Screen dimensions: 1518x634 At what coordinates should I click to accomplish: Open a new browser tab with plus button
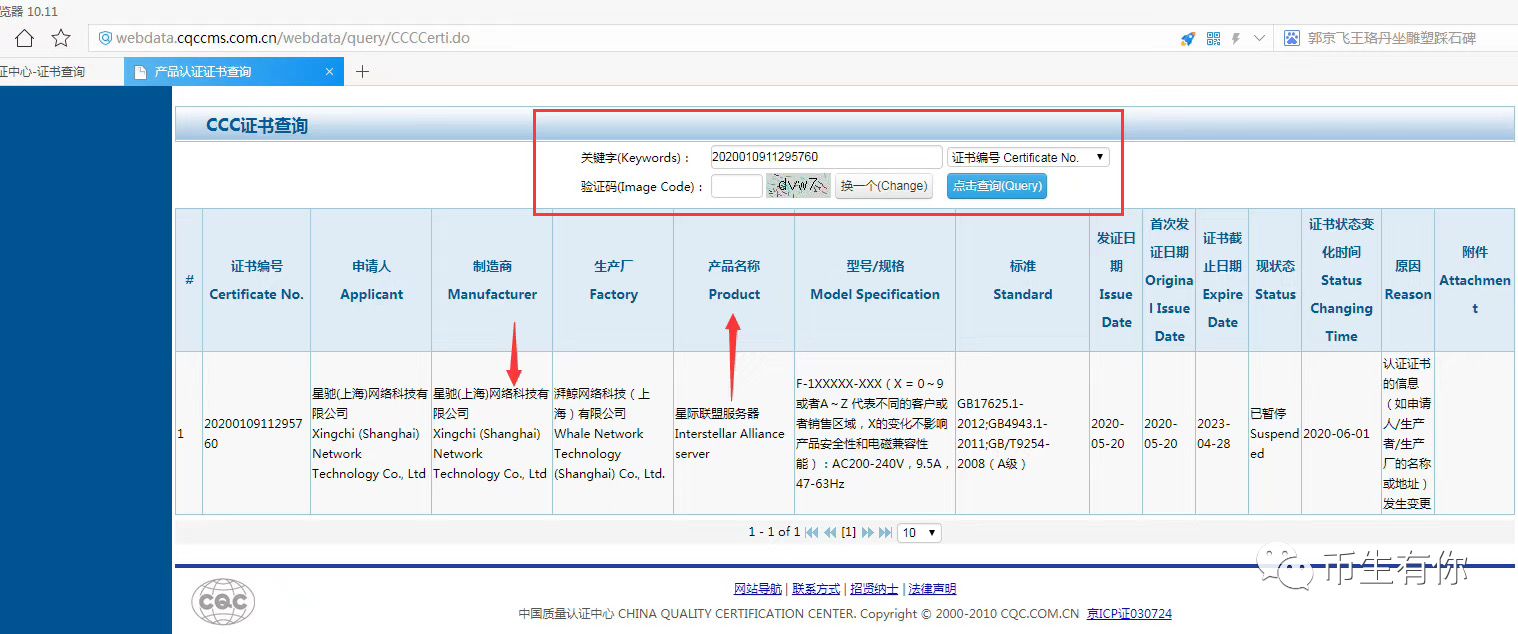point(362,71)
